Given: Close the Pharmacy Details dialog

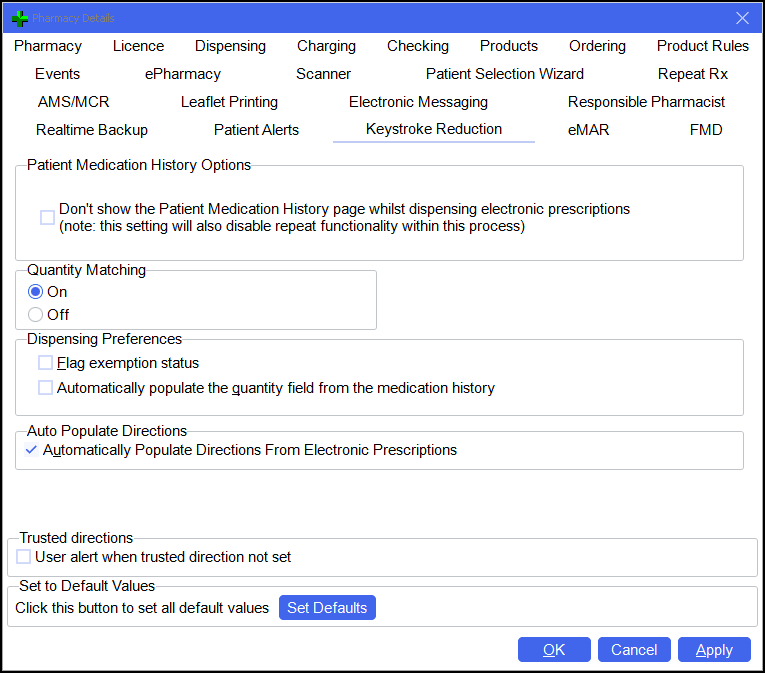Looking at the screenshot, I should coord(742,18).
